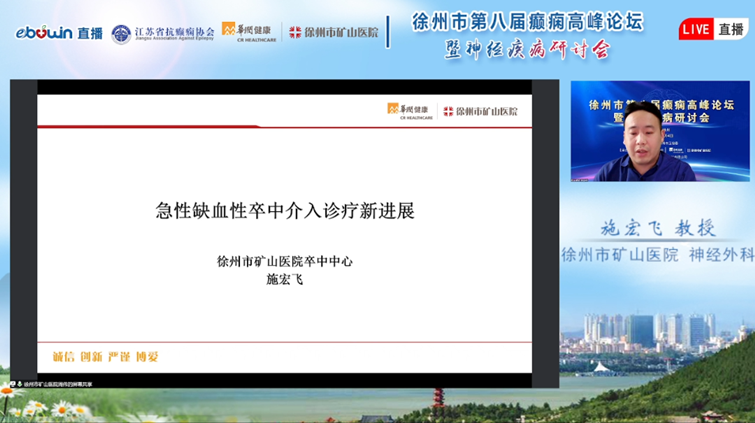Click the 徐州市矿山医院 logo in top header
Screen dimensions: 755x423
tap(334, 32)
